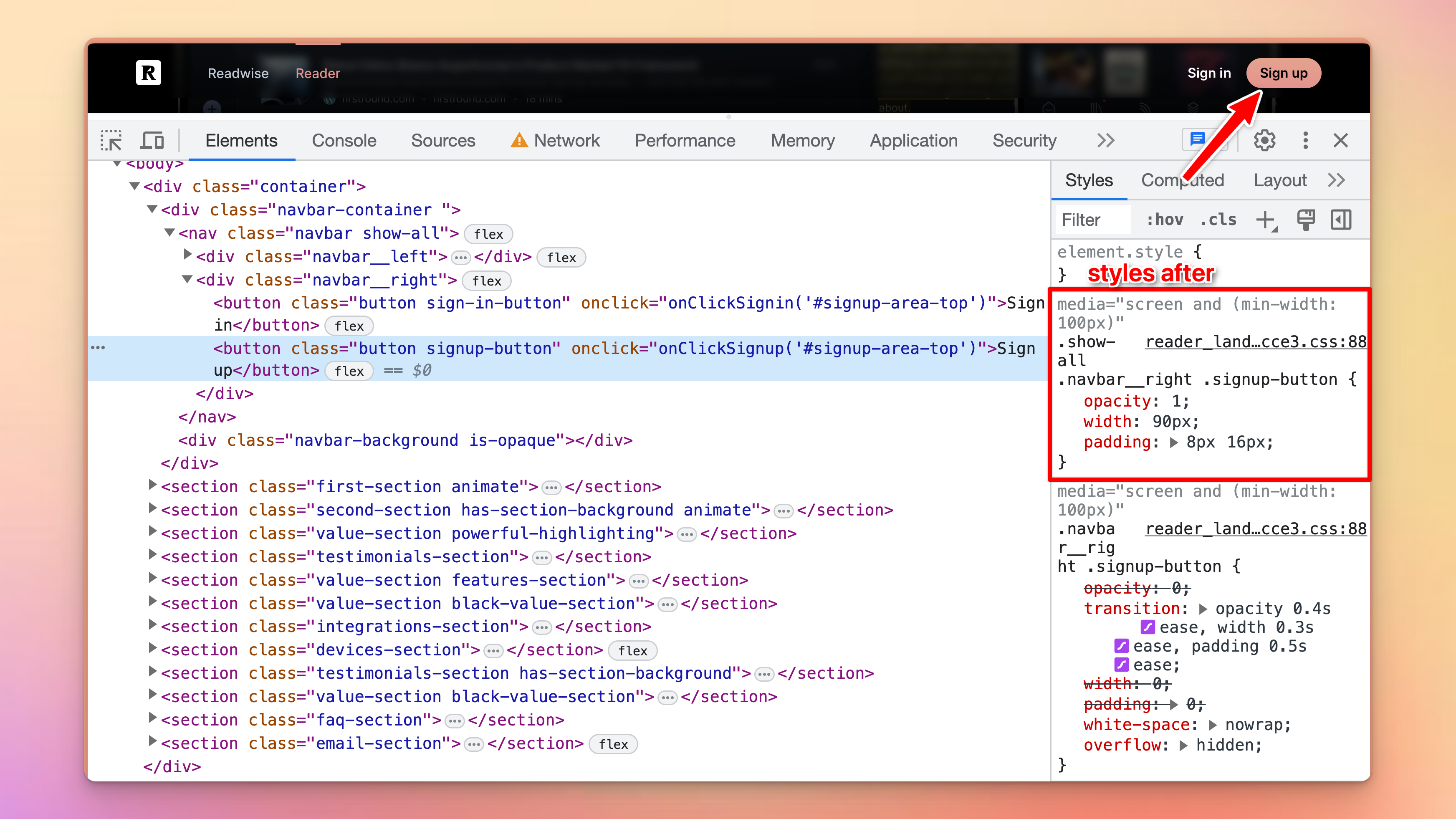Open the hidden panels chevron menu
Image resolution: width=1456 pixels, height=819 pixels.
tap(1105, 140)
